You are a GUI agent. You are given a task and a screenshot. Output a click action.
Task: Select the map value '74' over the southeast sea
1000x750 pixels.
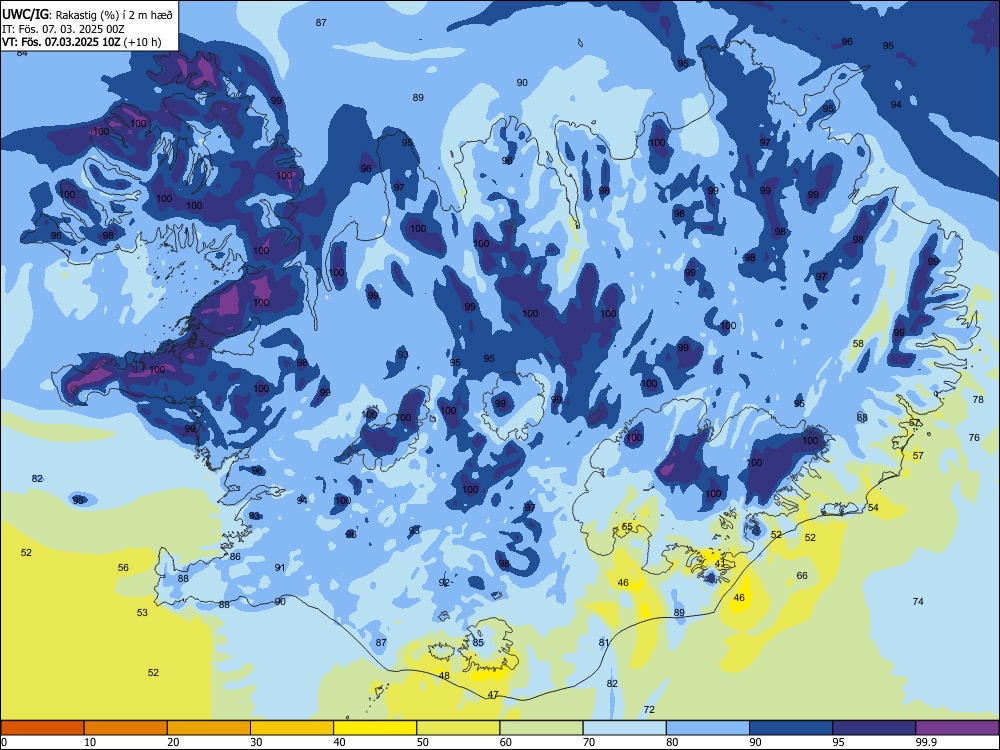tap(918, 601)
